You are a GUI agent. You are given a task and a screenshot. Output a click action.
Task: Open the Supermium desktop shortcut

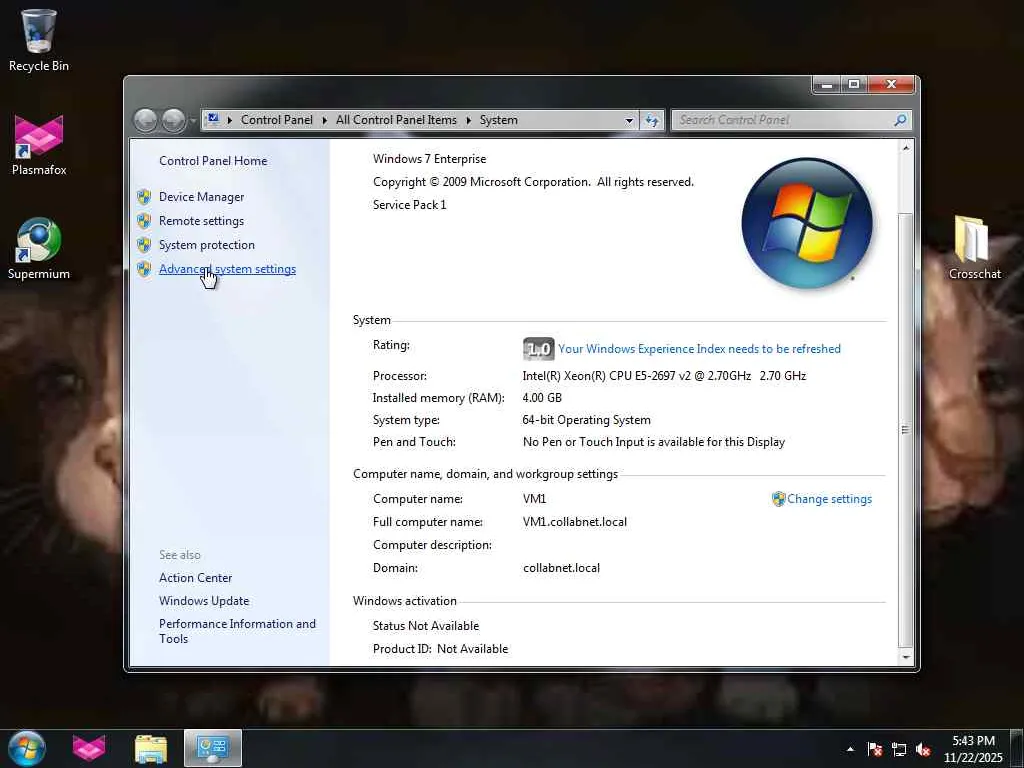[39, 249]
